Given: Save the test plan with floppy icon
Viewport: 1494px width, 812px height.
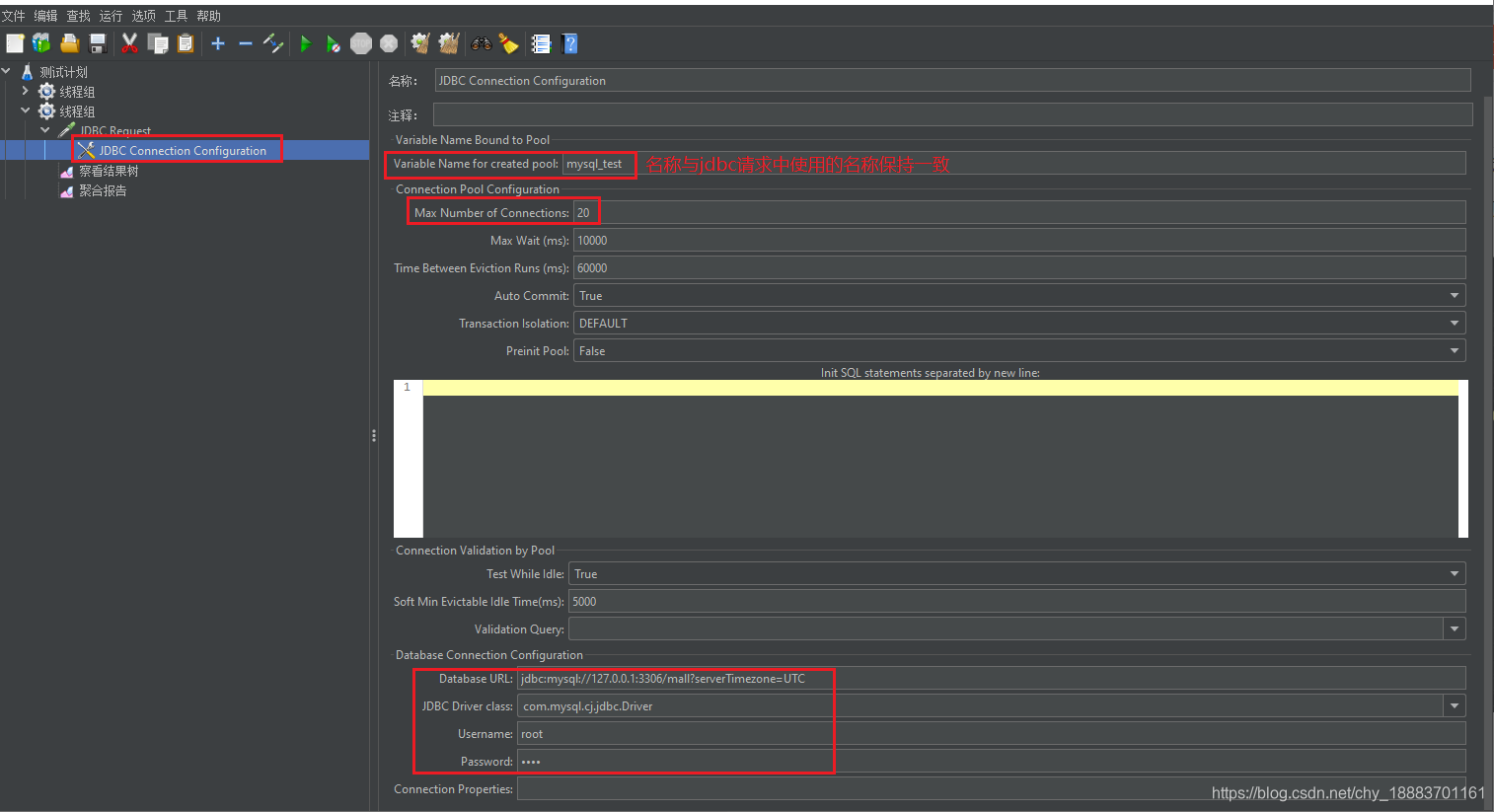Looking at the screenshot, I should 97,43.
